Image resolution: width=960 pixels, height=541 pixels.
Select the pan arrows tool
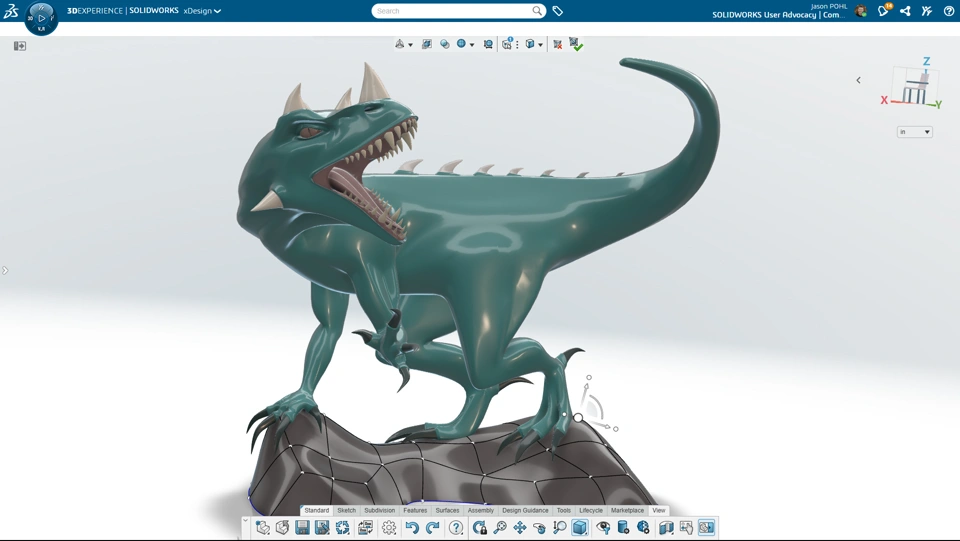520,528
